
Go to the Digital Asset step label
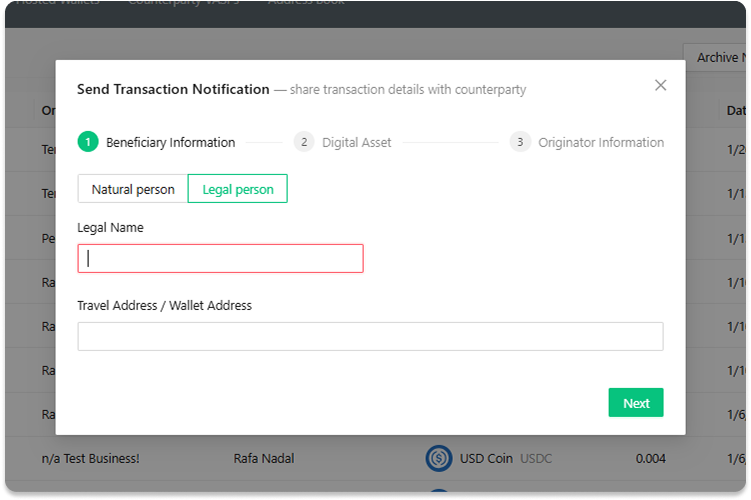coord(356,142)
